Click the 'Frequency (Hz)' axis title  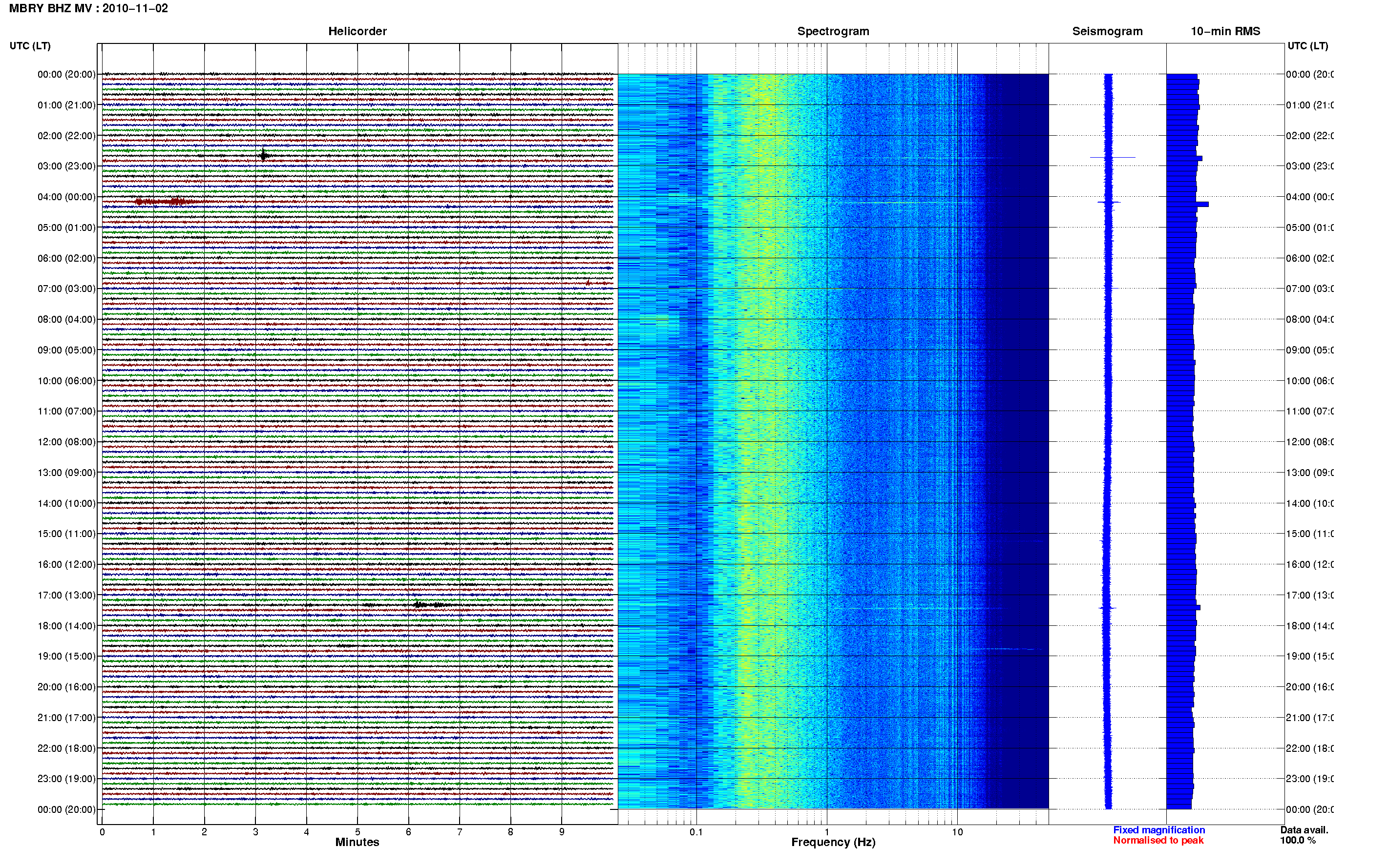833,842
